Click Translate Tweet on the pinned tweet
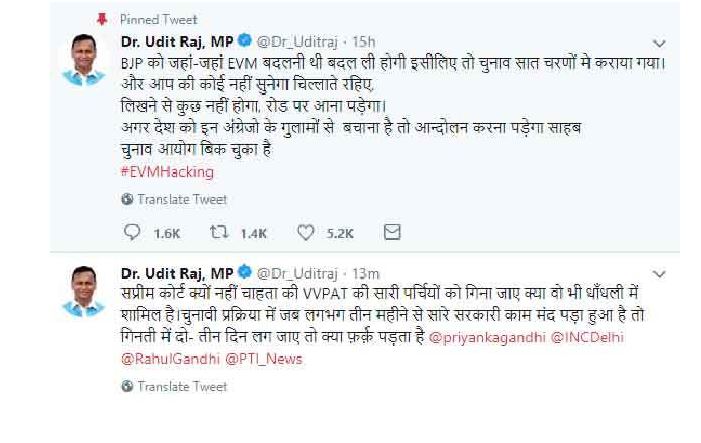Image resolution: width=701 pixels, height=443 pixels. [181, 199]
